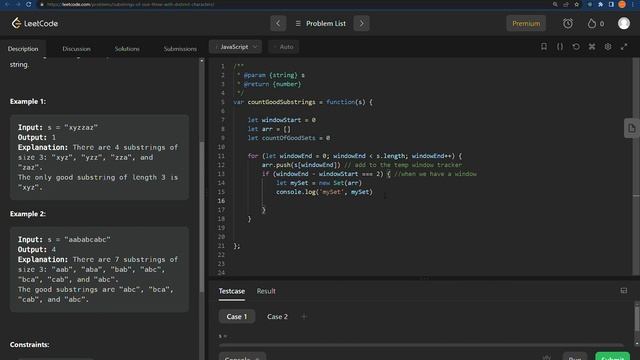Go to the previous problem arrow
Image resolution: width=640 pixels, height=360 pixels.
278,23
